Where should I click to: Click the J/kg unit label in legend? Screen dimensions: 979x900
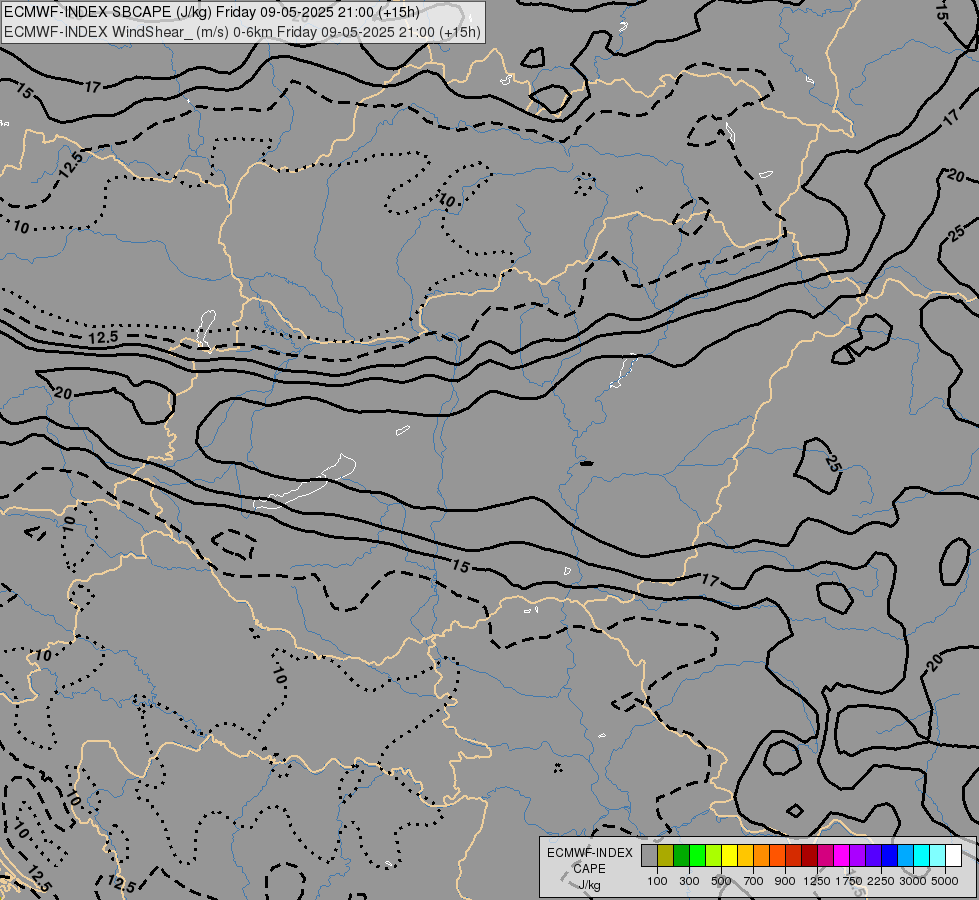point(589,885)
